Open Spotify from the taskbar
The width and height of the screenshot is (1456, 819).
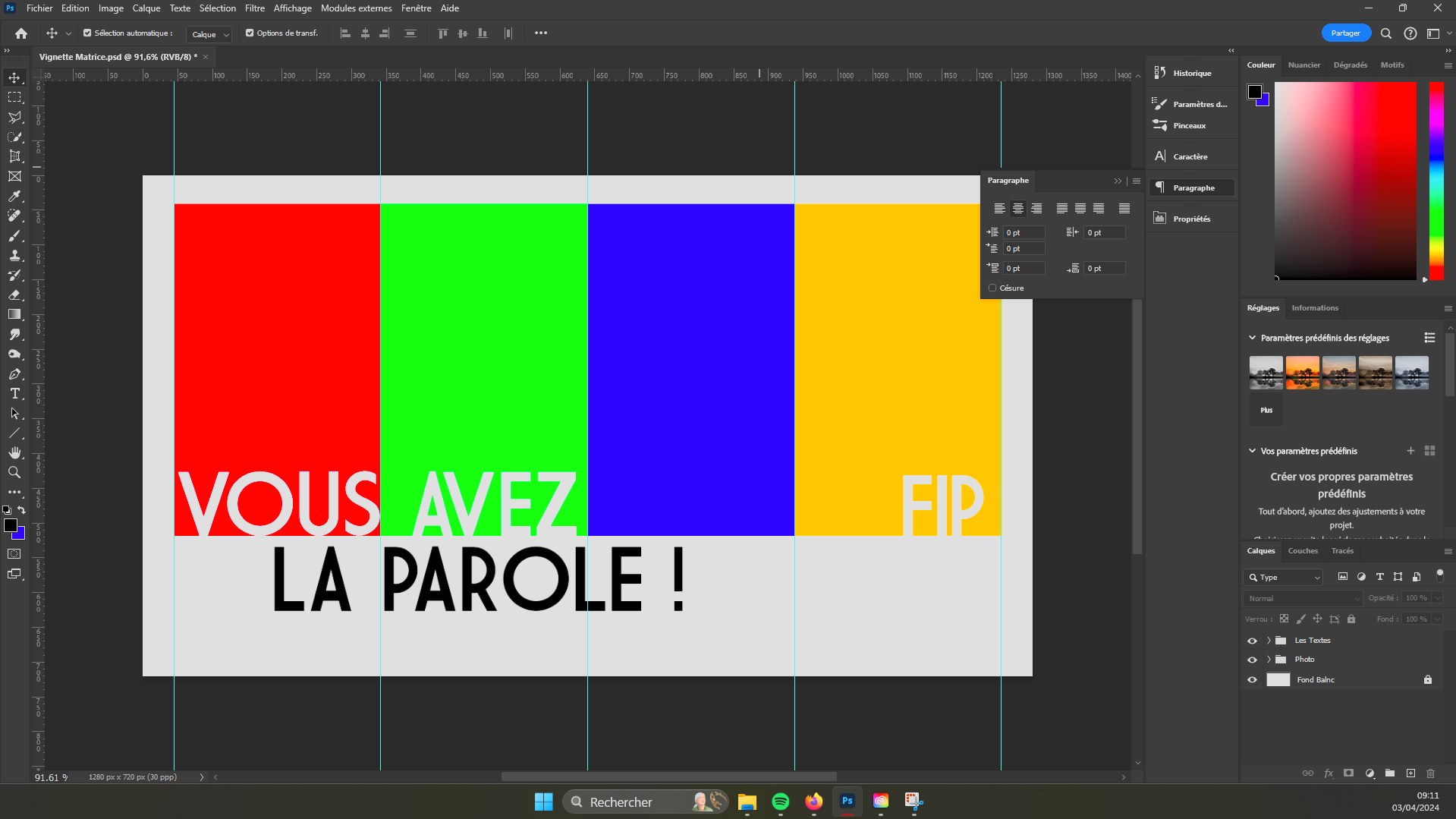781,802
